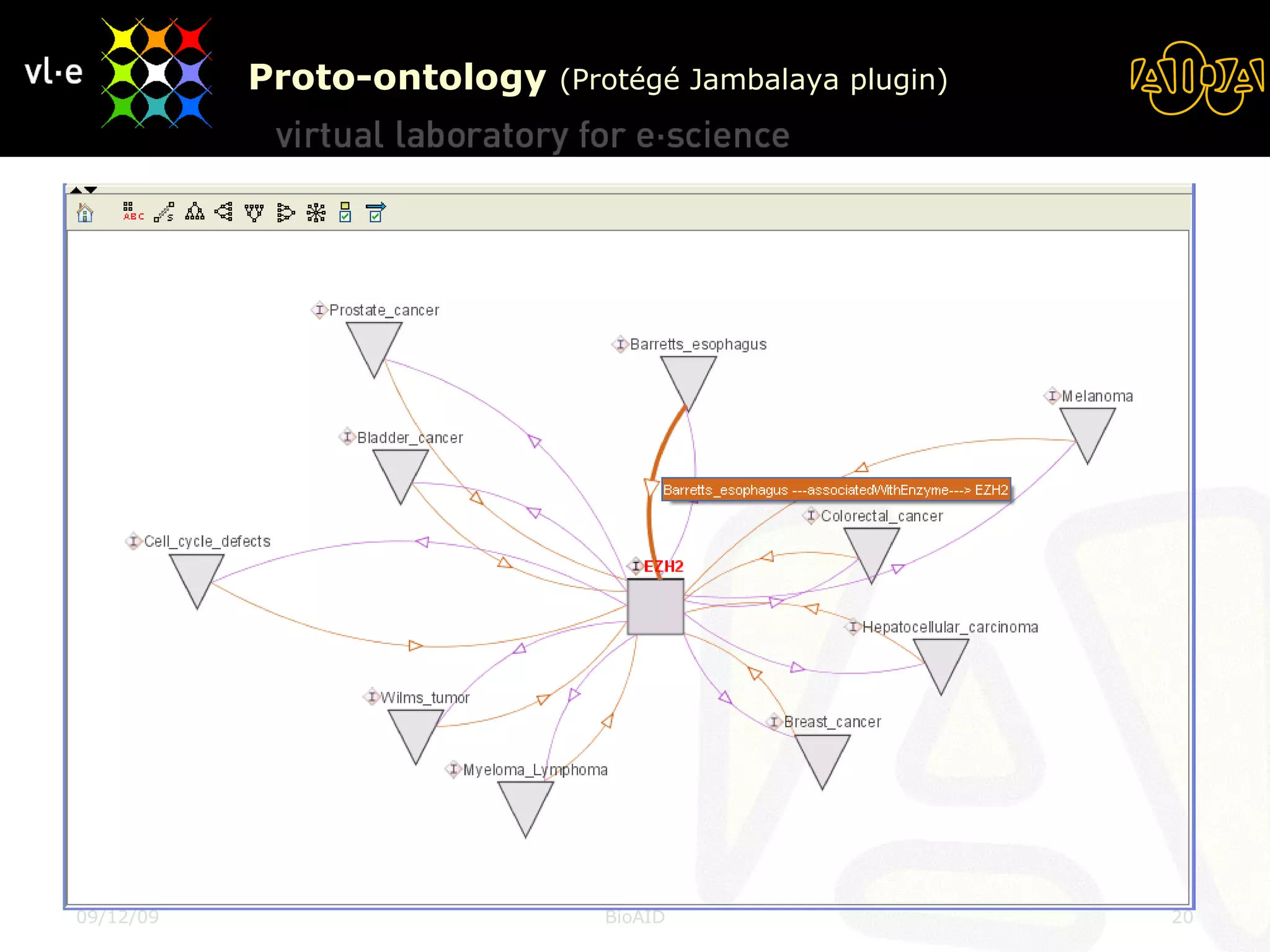Click the instance icon beside Melanoma
The height and width of the screenshot is (952, 1270).
[1052, 395]
